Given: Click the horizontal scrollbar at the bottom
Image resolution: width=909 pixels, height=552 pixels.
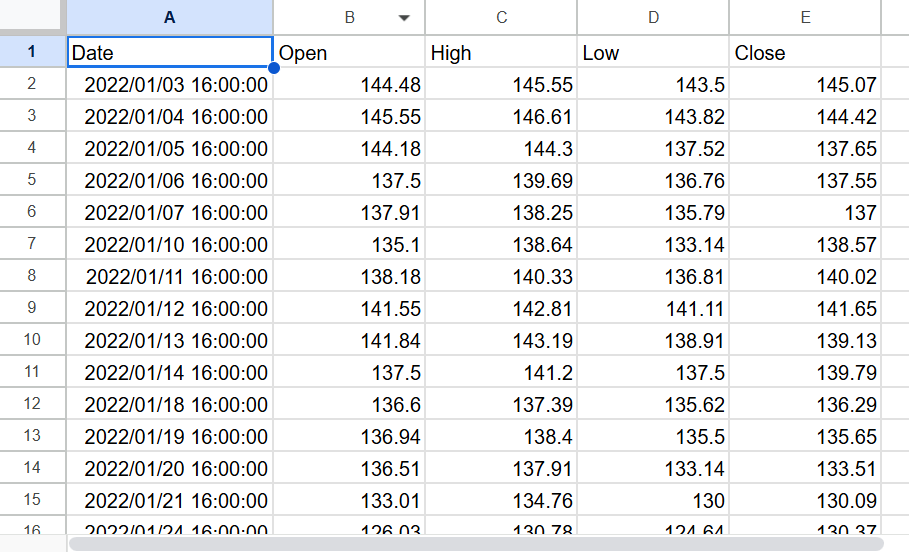Looking at the screenshot, I should click(475, 544).
